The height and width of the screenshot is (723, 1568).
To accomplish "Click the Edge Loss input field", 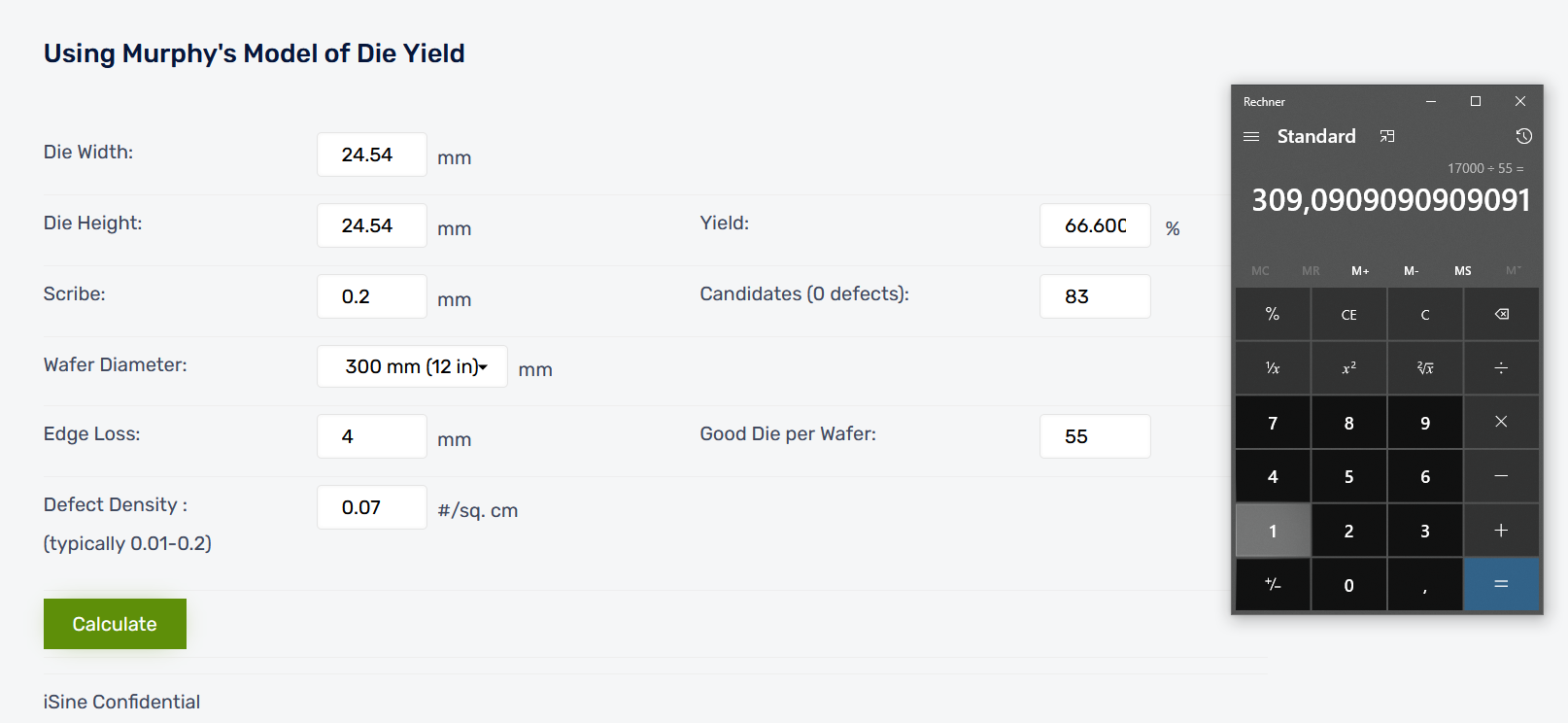I will coord(371,436).
